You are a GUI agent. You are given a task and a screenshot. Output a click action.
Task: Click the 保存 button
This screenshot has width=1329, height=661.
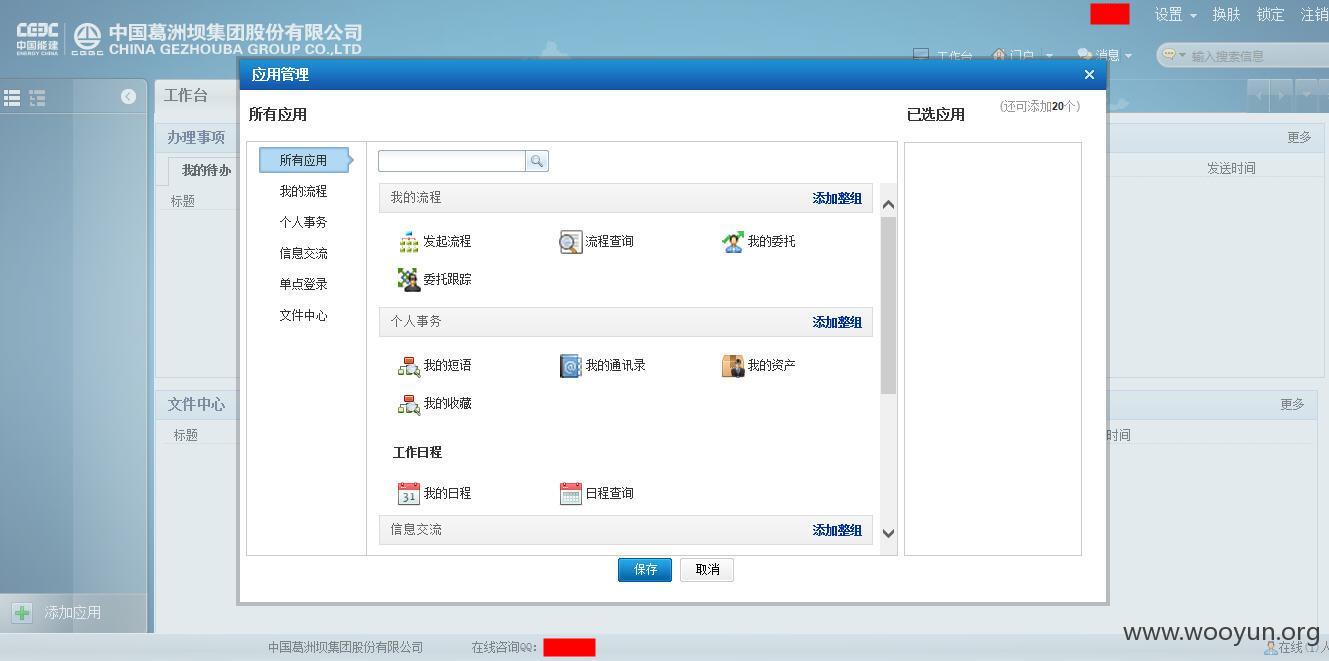(645, 569)
